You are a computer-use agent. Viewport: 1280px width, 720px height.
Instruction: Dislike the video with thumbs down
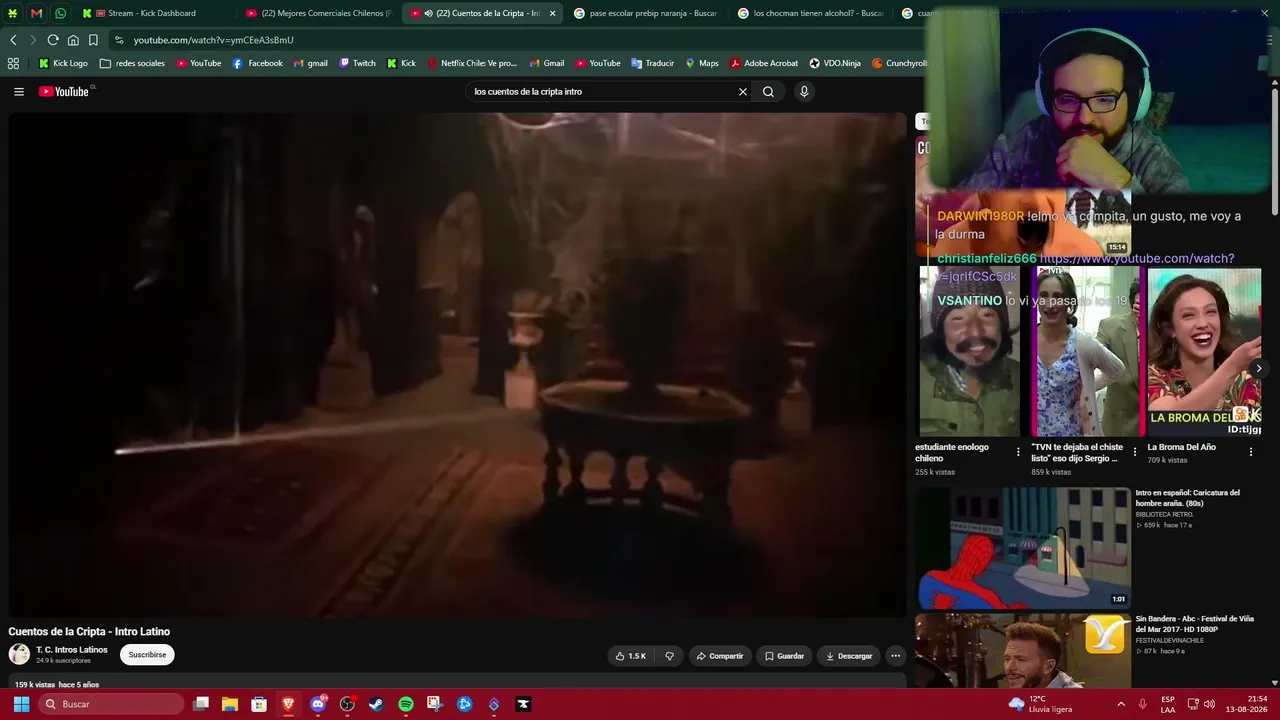click(x=669, y=656)
